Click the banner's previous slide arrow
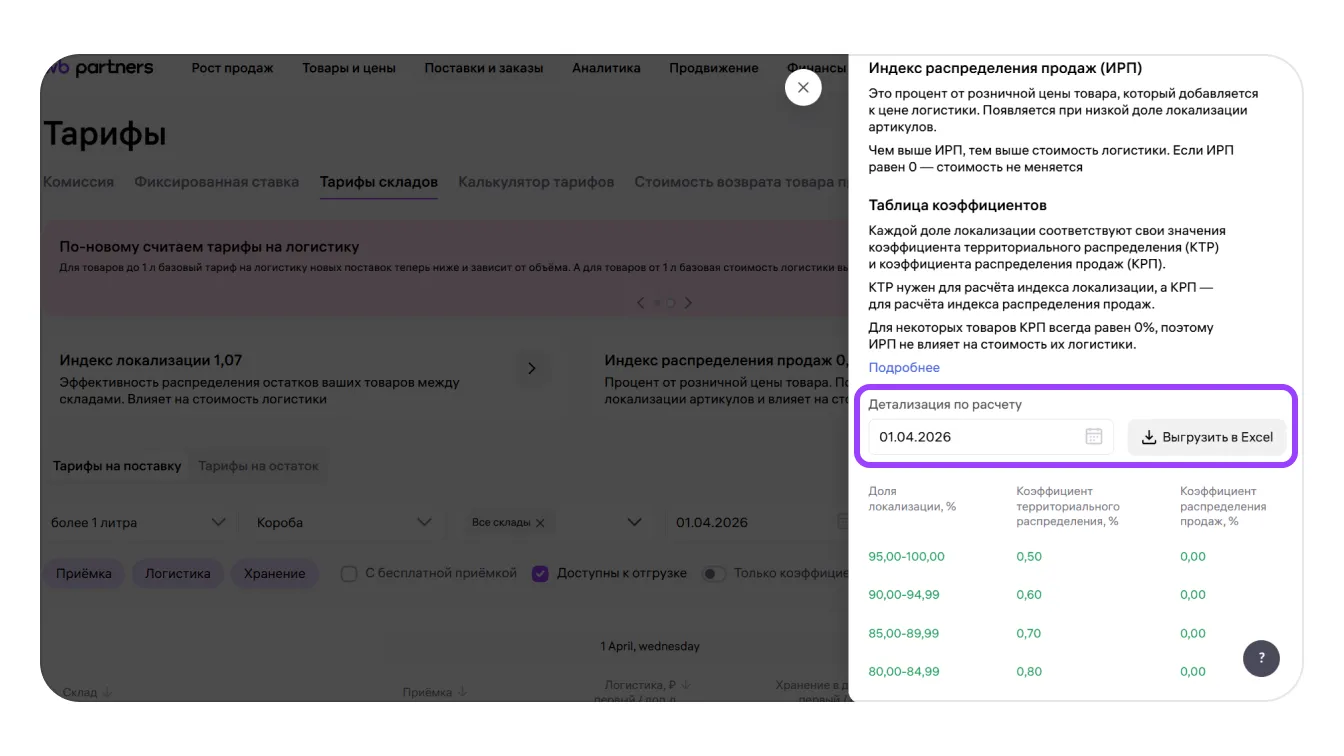This screenshot has height=756, width=1344. (x=641, y=303)
